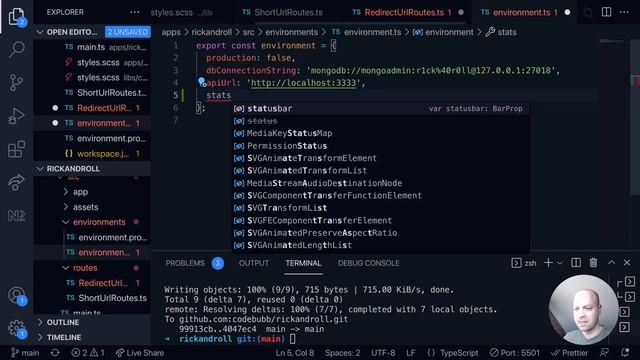This screenshot has width=640, height=360.
Task: Open the Live Share view in activity bar
Action: point(16,182)
